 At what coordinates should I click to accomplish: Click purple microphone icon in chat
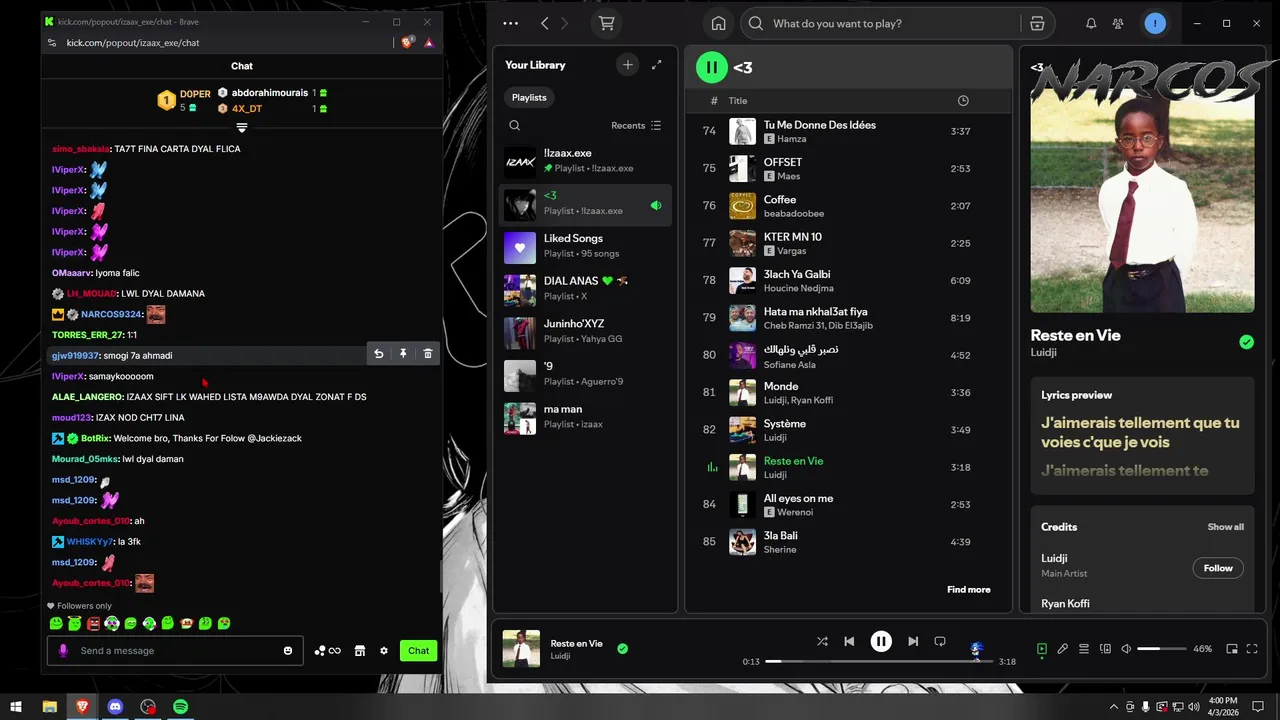coord(63,651)
